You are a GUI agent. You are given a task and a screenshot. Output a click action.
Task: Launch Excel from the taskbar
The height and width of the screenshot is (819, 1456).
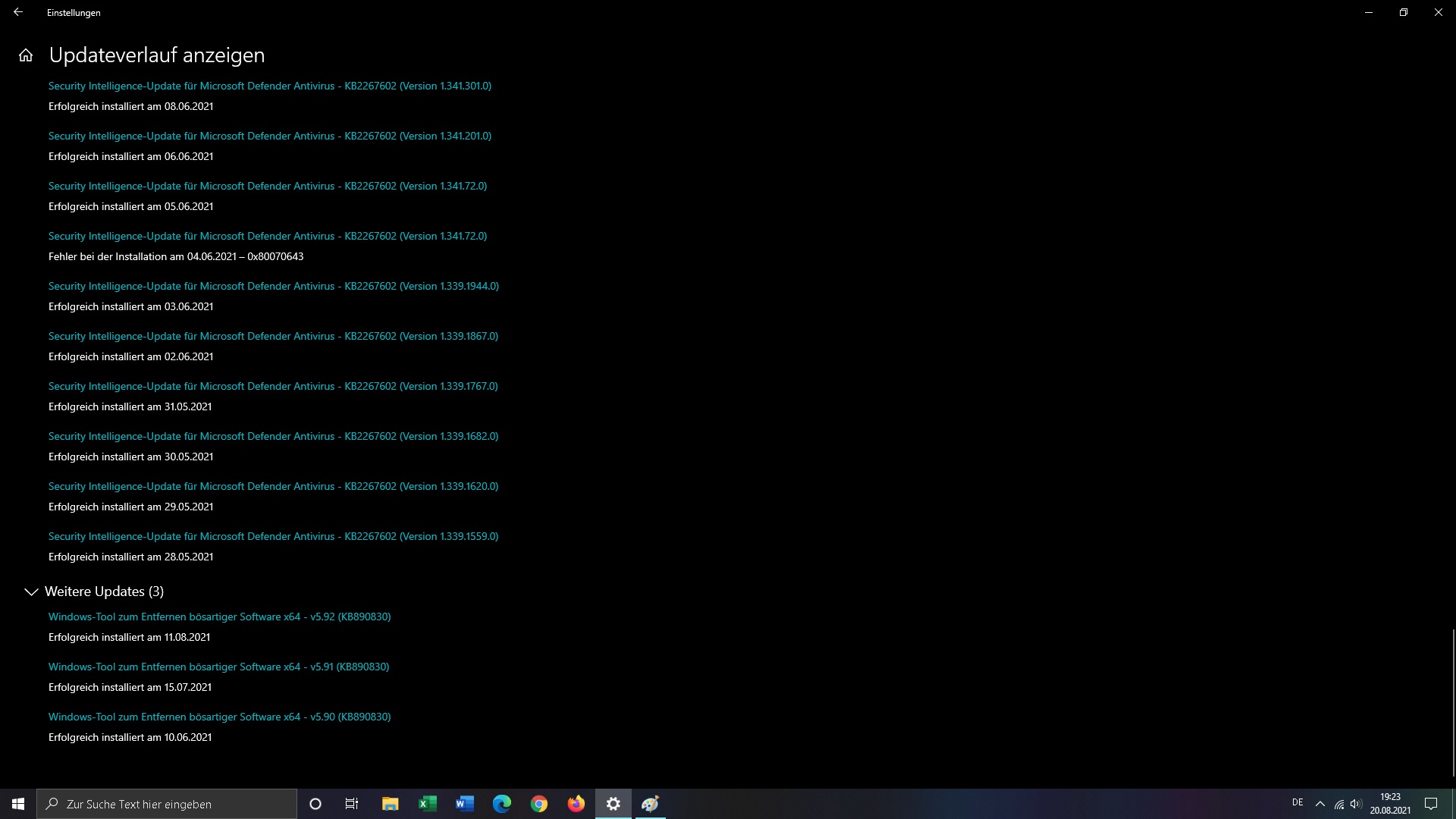(427, 804)
